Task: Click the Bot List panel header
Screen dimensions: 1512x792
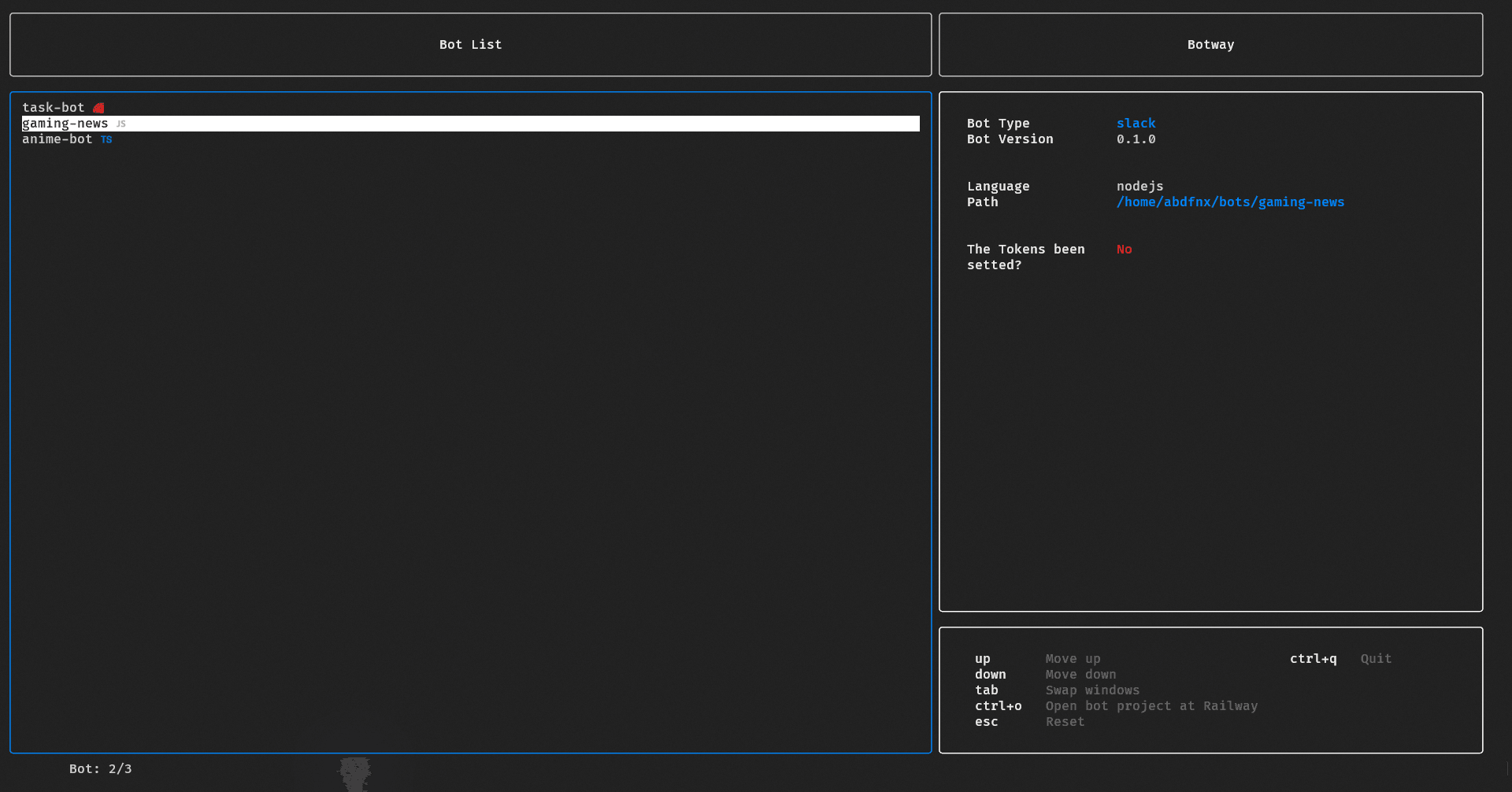Action: [470, 45]
